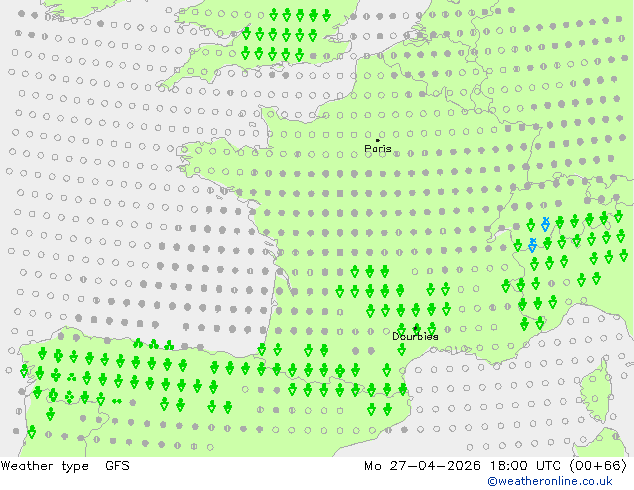Open the weatheronline.co.uk copyright link

(x=550, y=481)
